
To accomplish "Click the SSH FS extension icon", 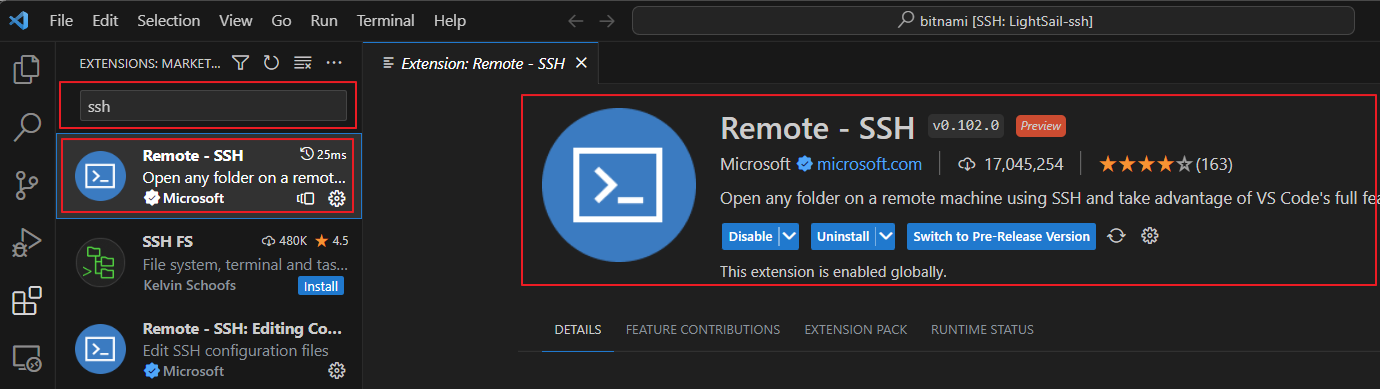I will click(100, 262).
